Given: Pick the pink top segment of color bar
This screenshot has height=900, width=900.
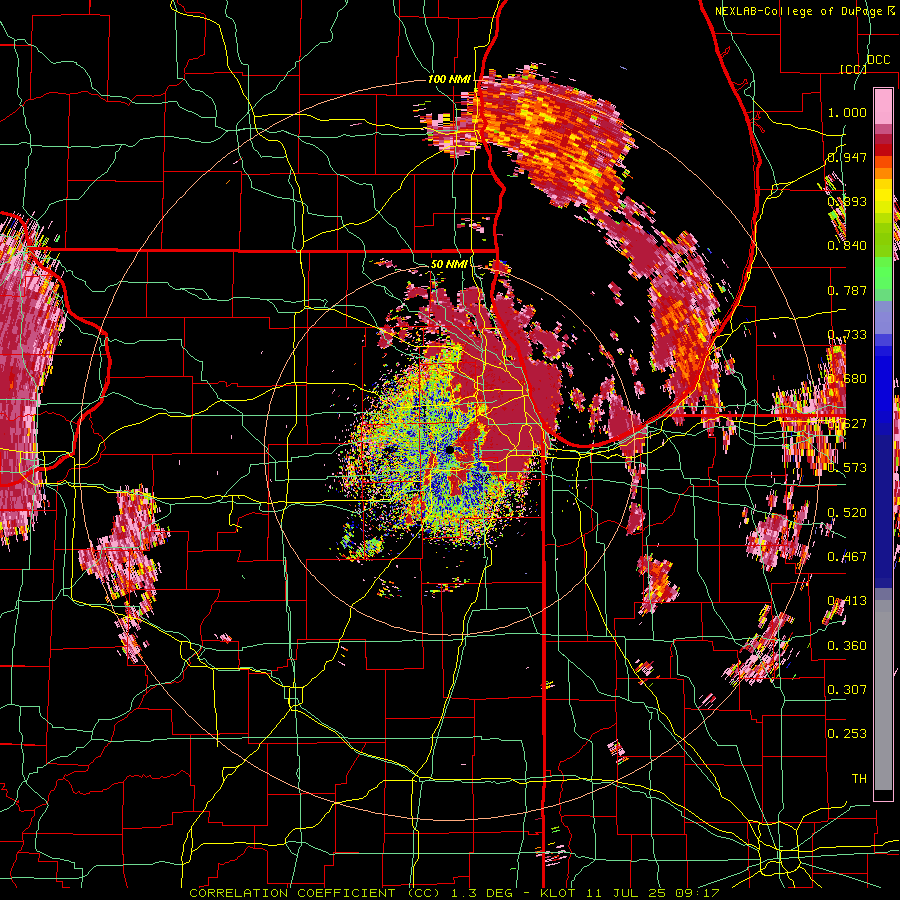Looking at the screenshot, I should click(883, 107).
